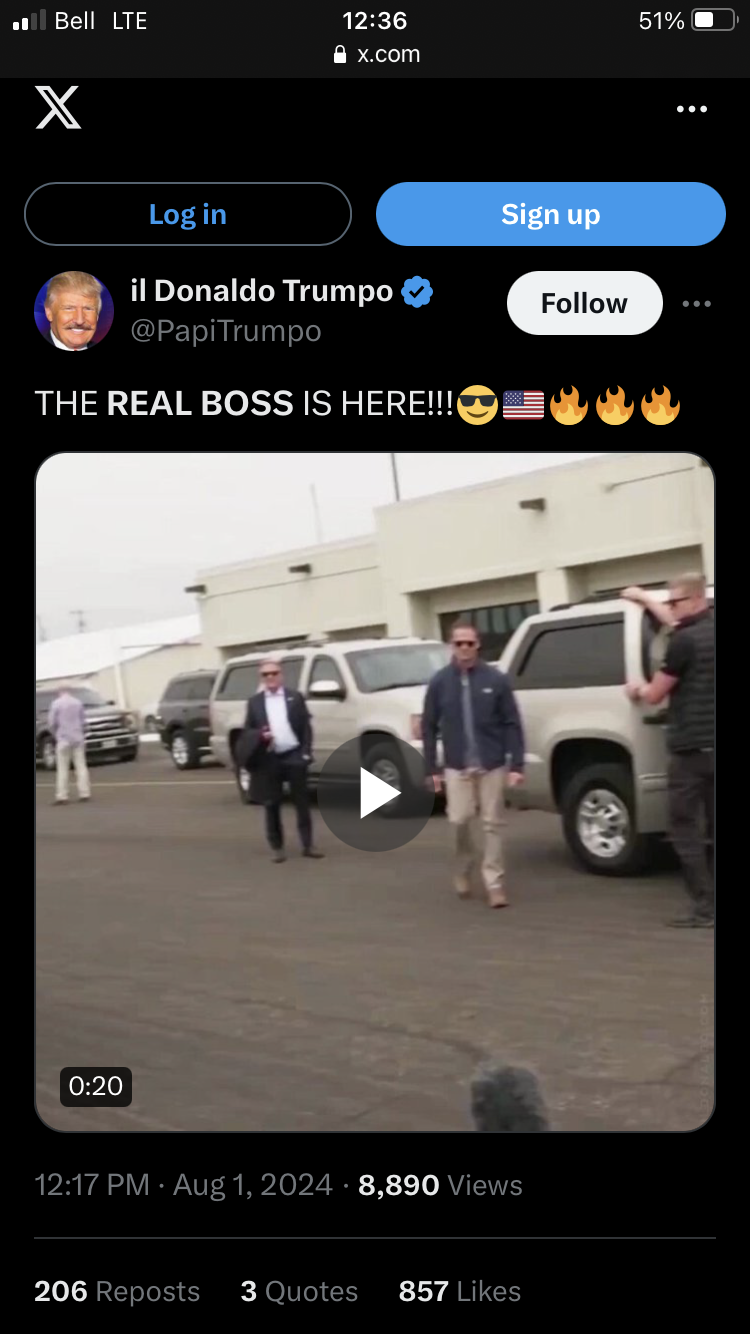Click the Log in button
The height and width of the screenshot is (1334, 750).
coord(188,214)
